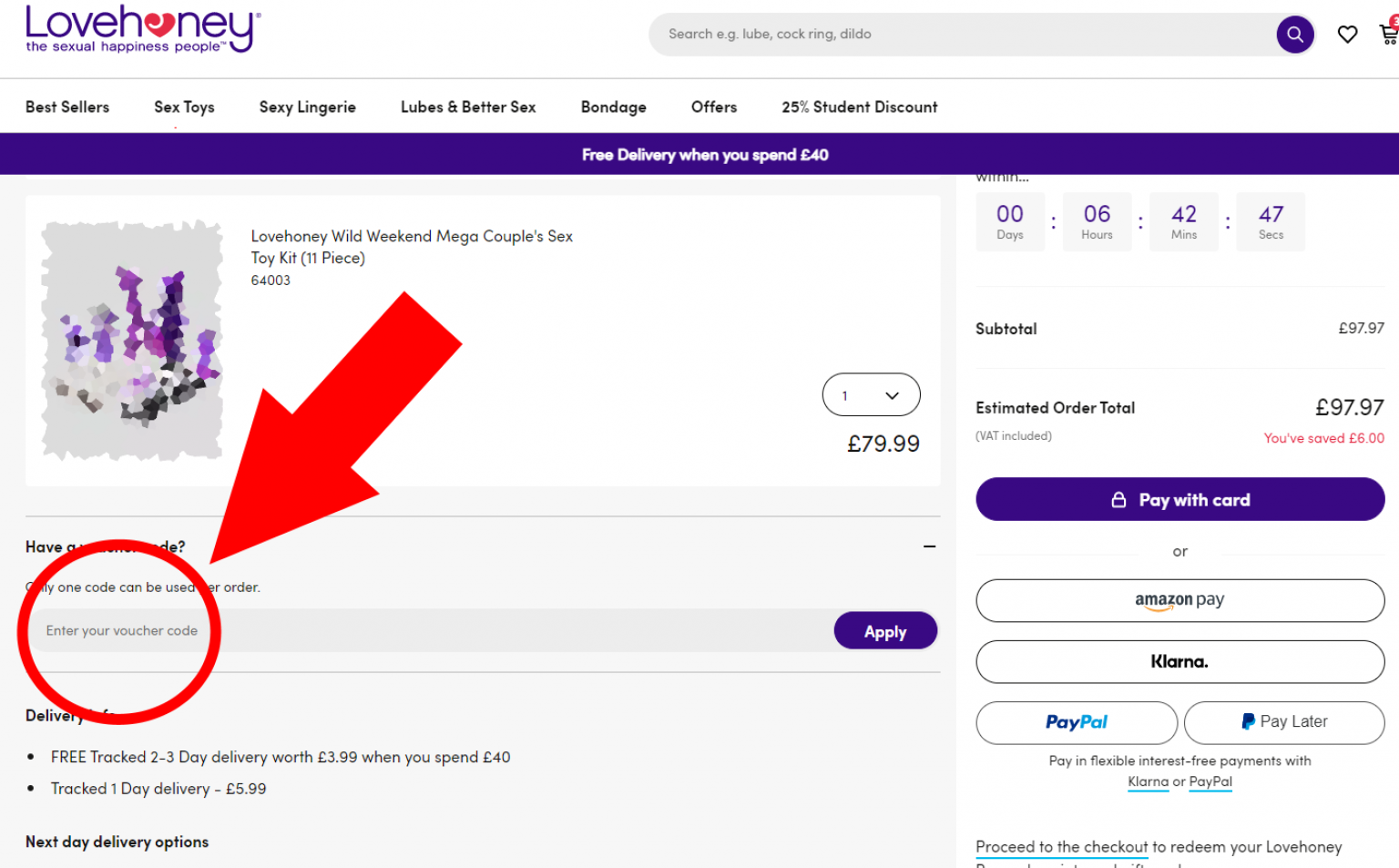Collapse the voucher code section
This screenshot has height=868, width=1399.
point(929,546)
